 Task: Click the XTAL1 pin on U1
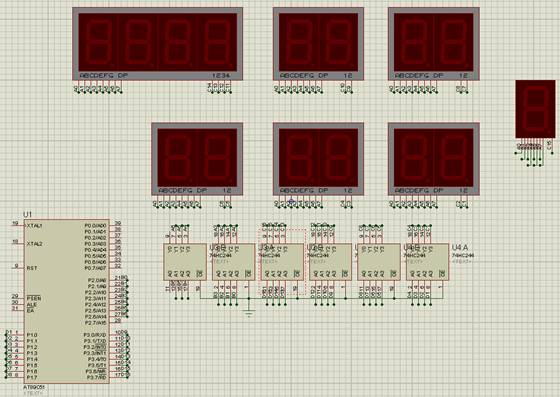point(34,226)
